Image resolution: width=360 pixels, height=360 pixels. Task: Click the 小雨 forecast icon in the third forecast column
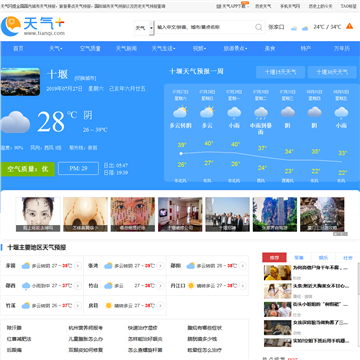point(234,113)
